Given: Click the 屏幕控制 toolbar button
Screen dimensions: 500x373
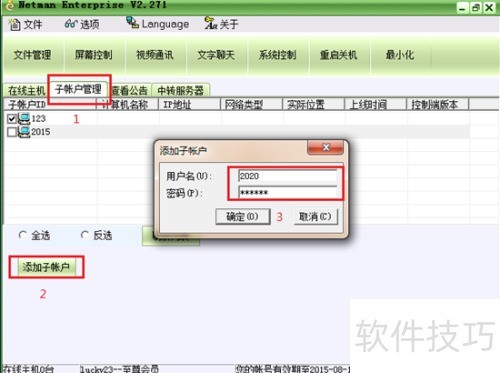Looking at the screenshot, I should point(94,55).
